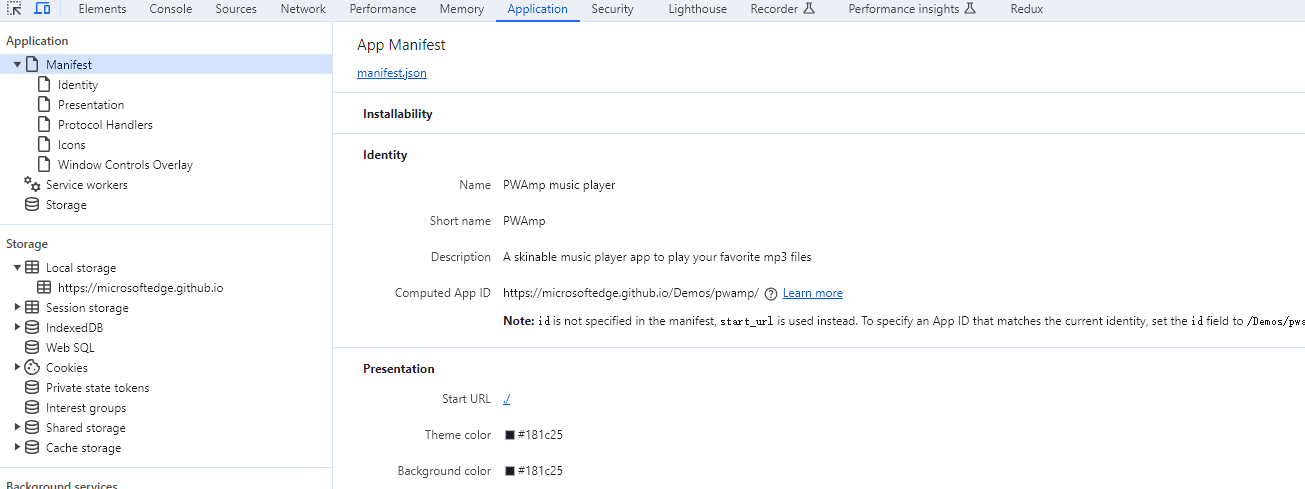Viewport: 1305px width, 489px height.
Task: Click the Computed App ID URL text
Action: coord(631,293)
